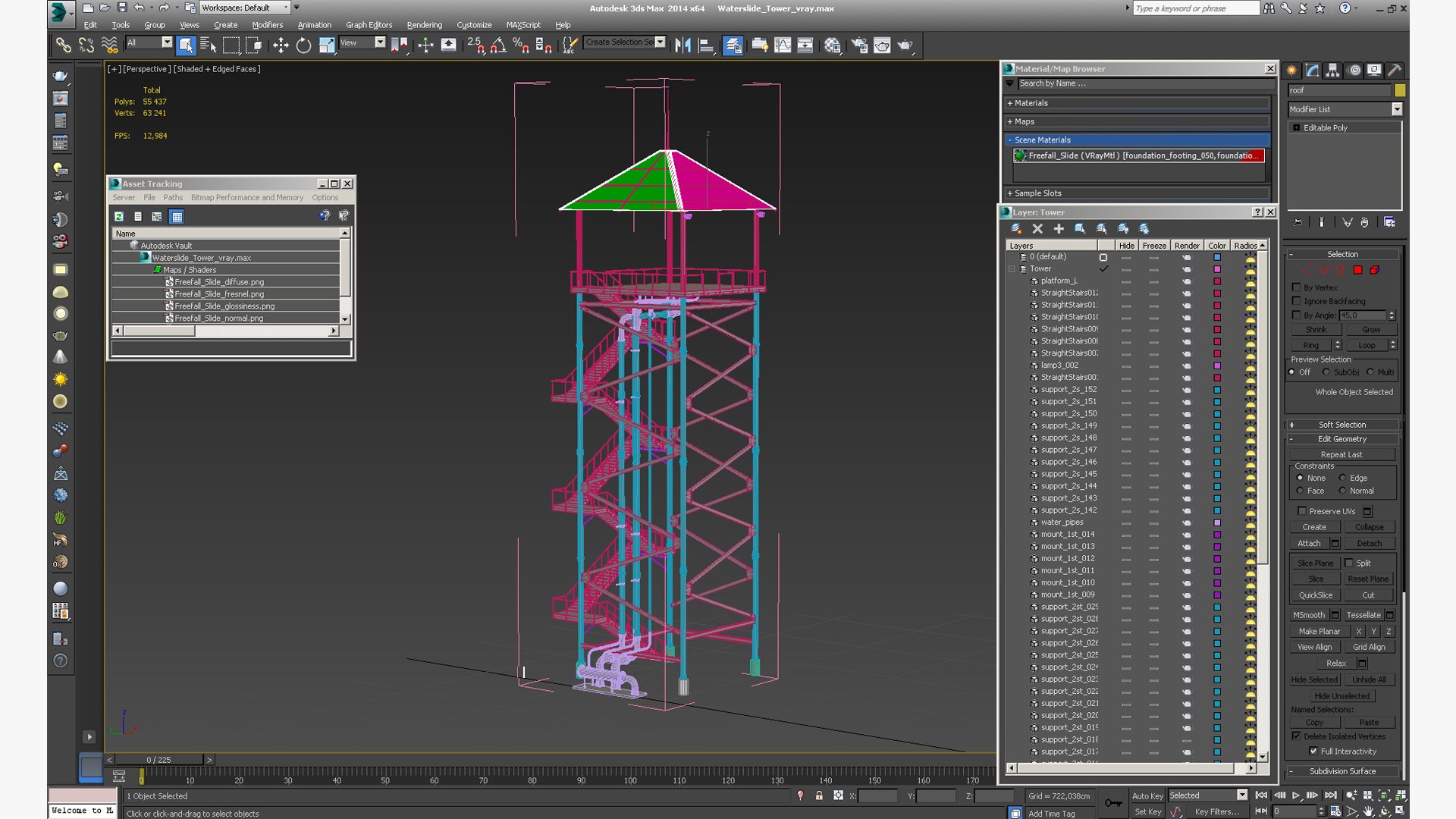1456x819 pixels.
Task: Switch Asset Tracking to table view icon
Action: tap(177, 216)
